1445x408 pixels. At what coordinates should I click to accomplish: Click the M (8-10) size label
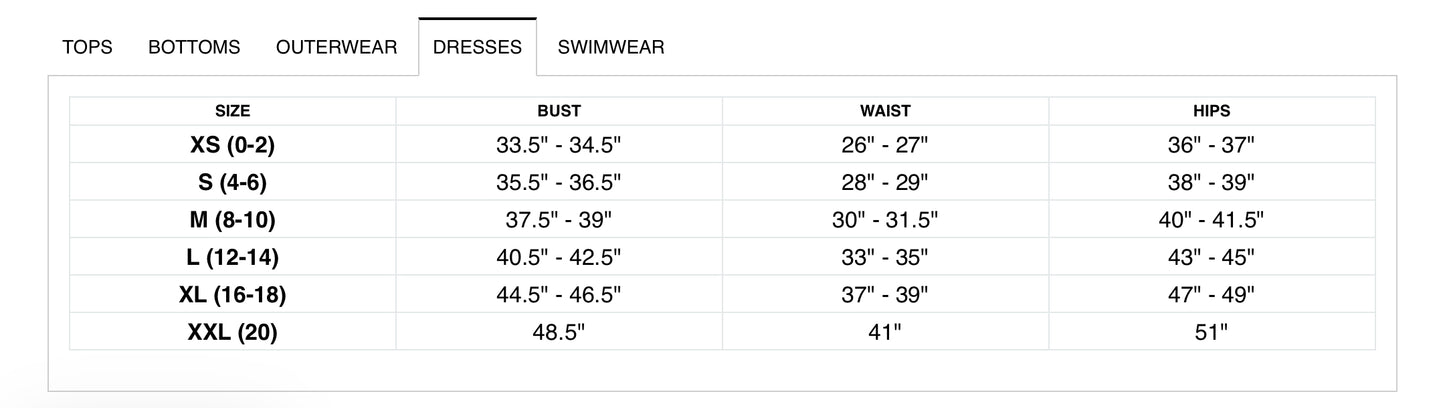(x=232, y=220)
